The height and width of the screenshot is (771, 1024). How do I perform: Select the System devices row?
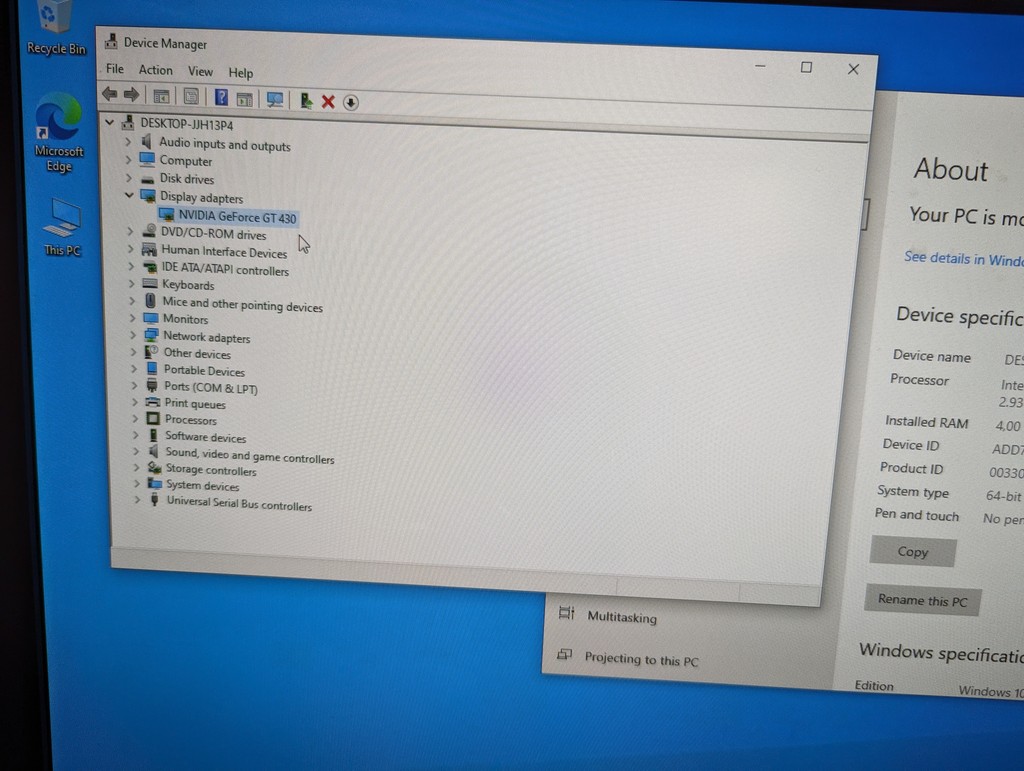(x=202, y=485)
